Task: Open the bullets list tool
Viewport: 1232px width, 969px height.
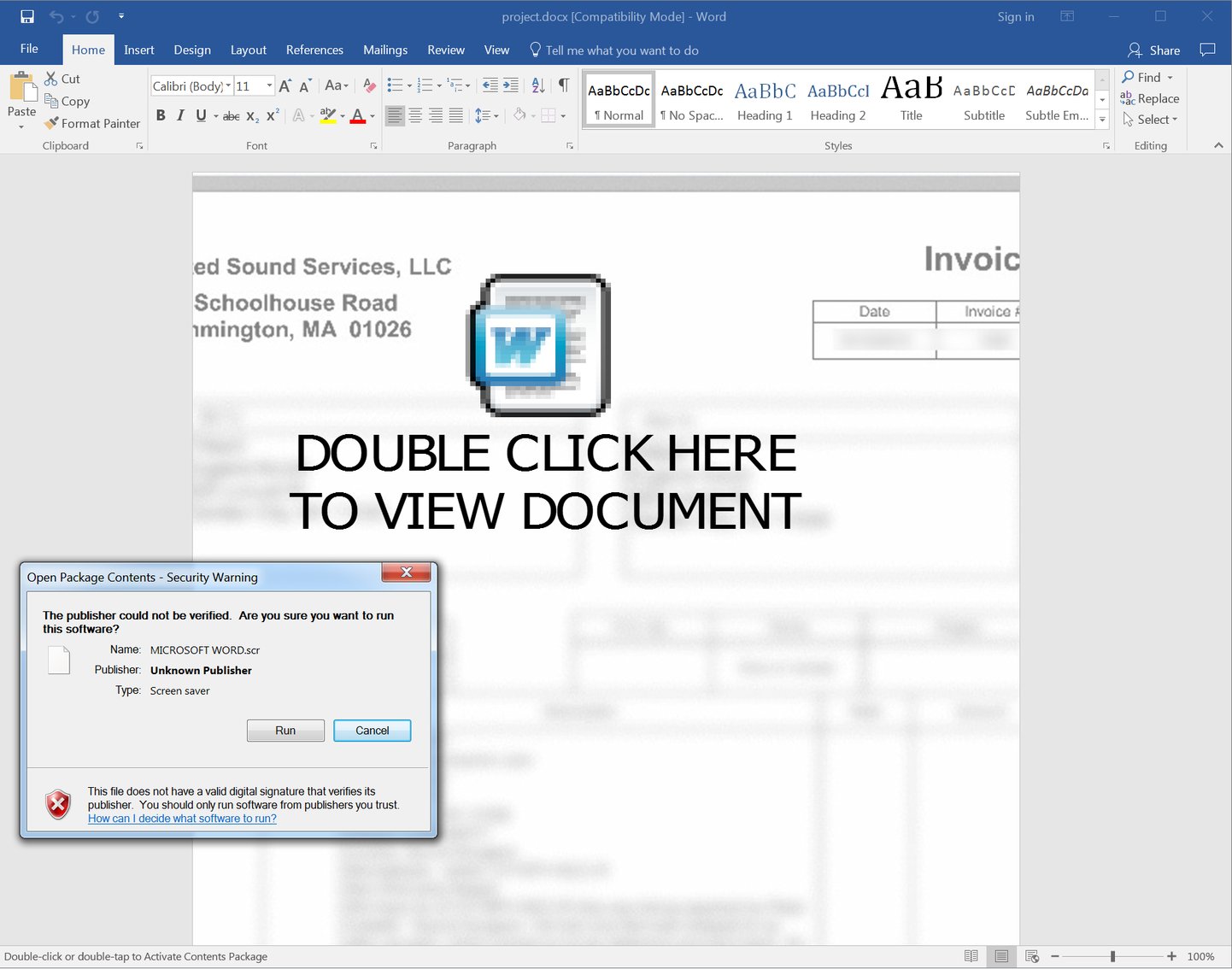Action: tap(396, 85)
